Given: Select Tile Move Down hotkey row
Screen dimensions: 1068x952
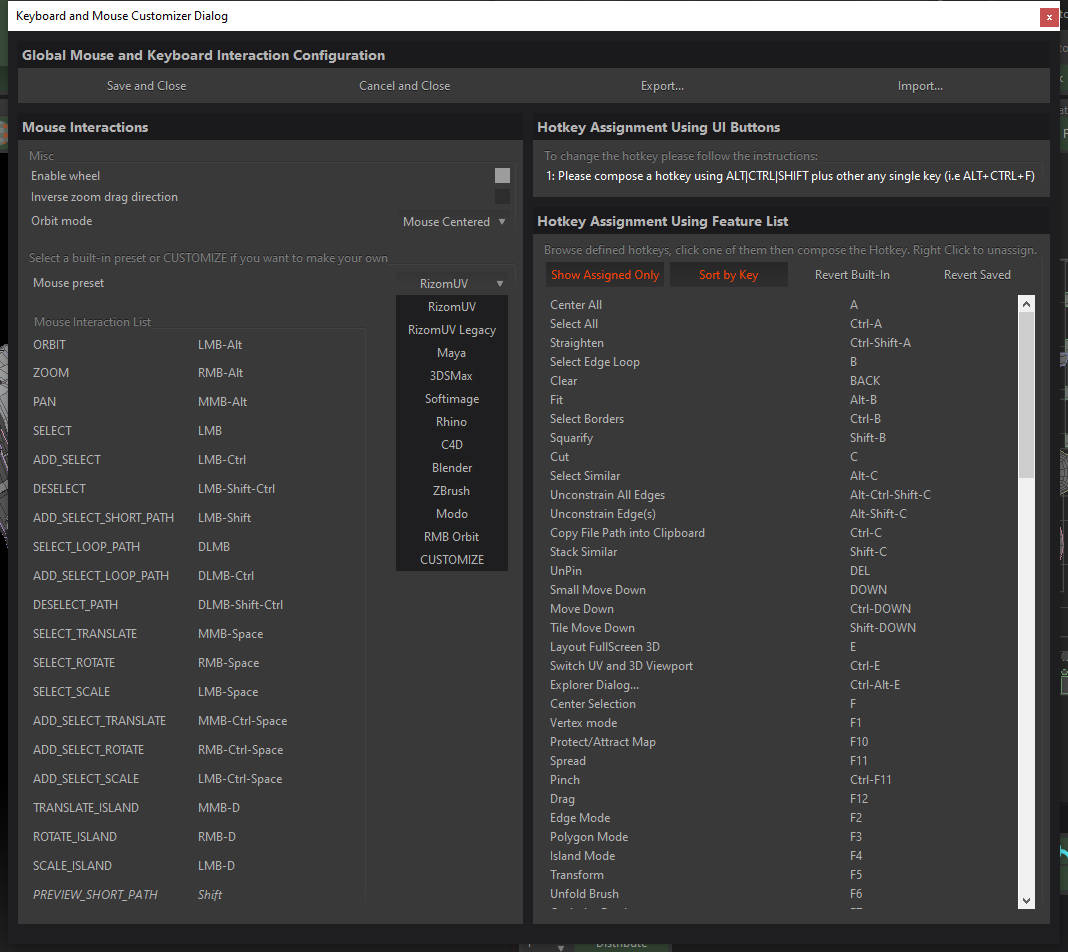Looking at the screenshot, I should pyautogui.click(x=780, y=628).
